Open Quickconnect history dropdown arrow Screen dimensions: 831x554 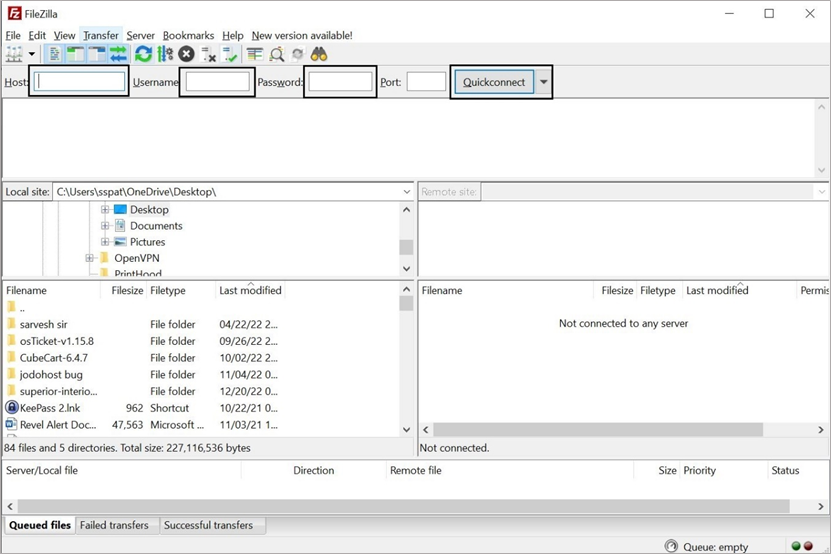click(543, 82)
